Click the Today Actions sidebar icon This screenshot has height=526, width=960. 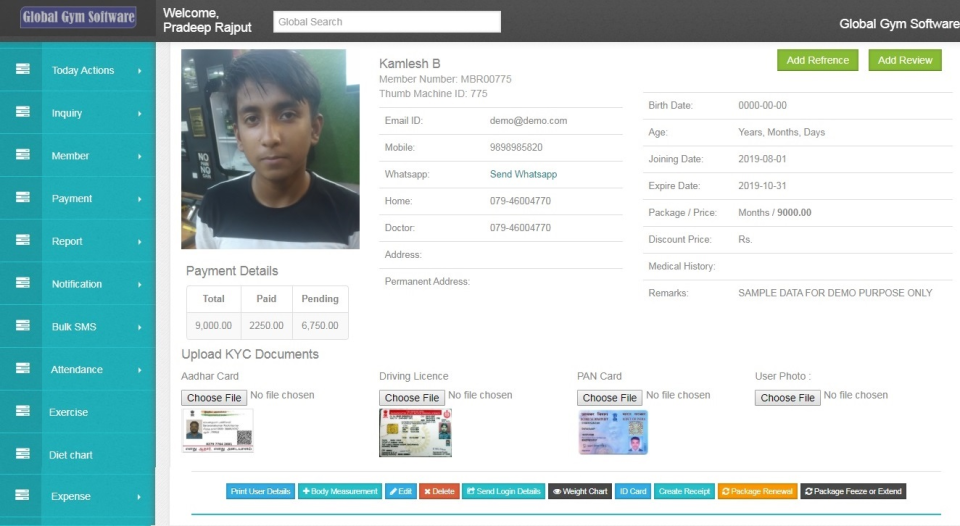(x=23, y=69)
